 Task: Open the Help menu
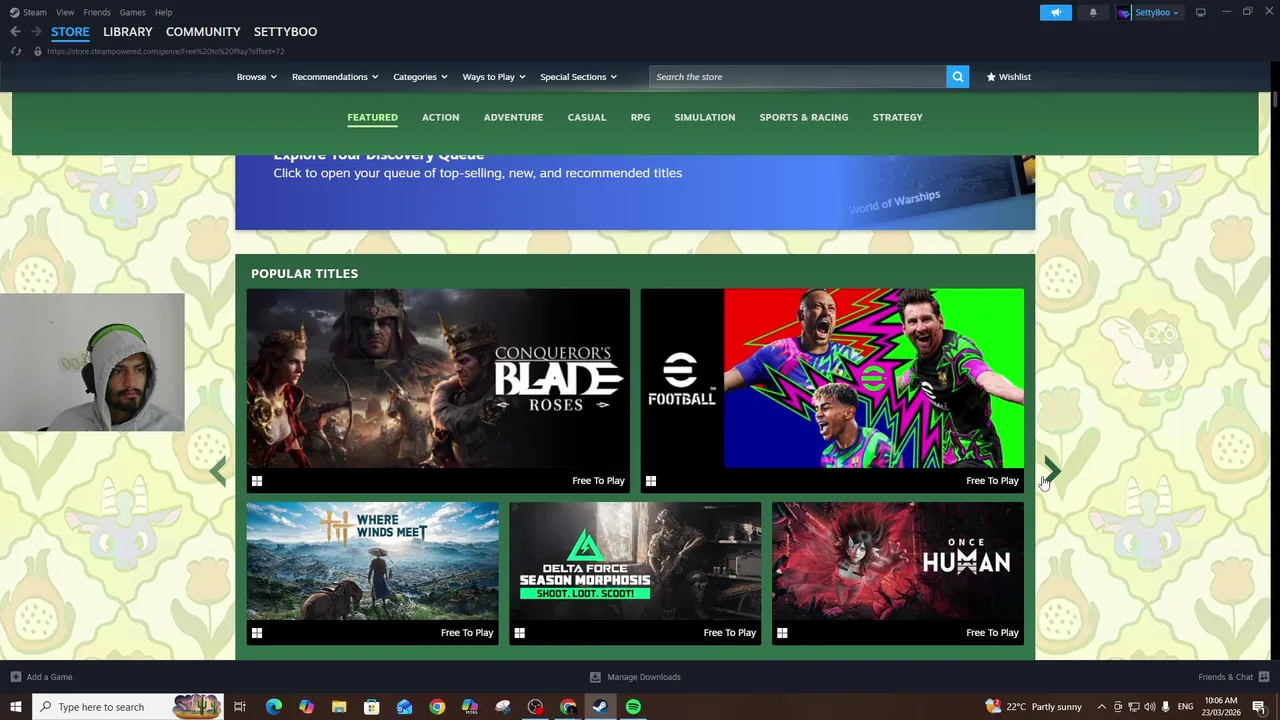tap(163, 12)
